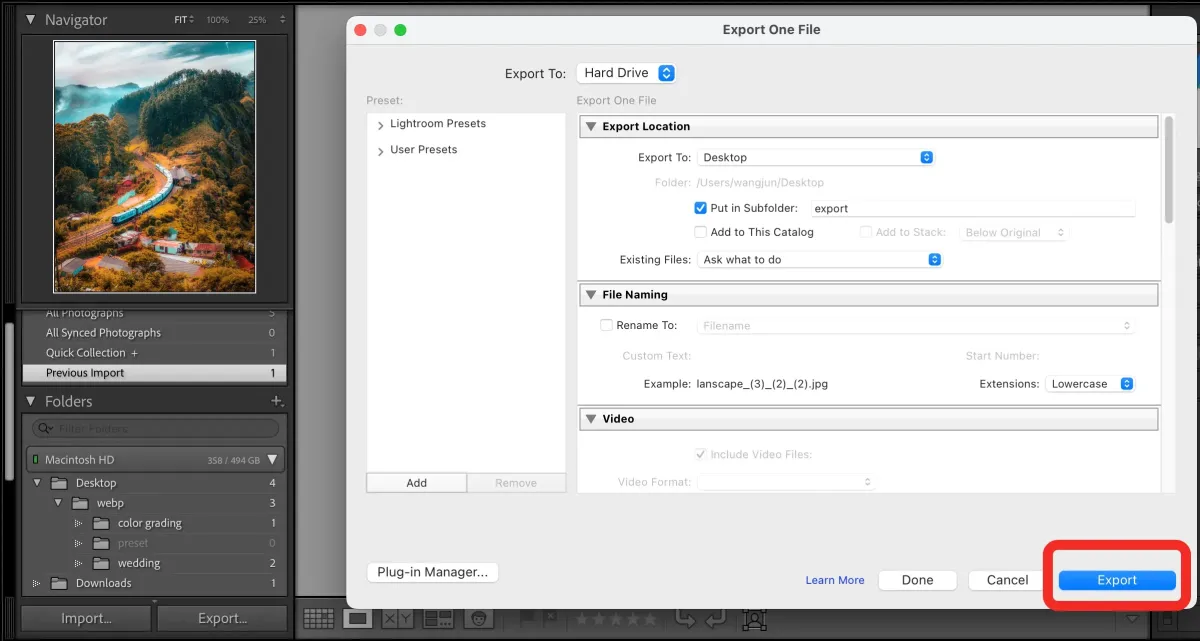Open the Extensions Lowercase dropdown
Screen dimensions: 1200x641
[1090, 384]
